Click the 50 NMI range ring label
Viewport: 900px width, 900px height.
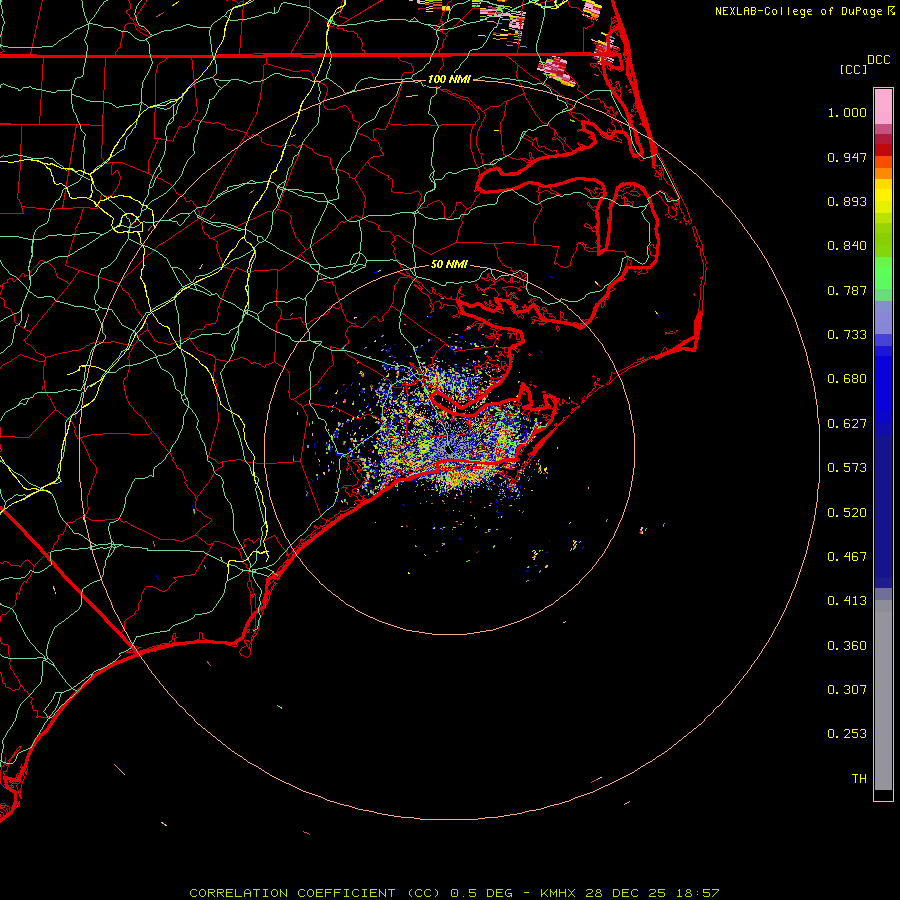point(449,264)
